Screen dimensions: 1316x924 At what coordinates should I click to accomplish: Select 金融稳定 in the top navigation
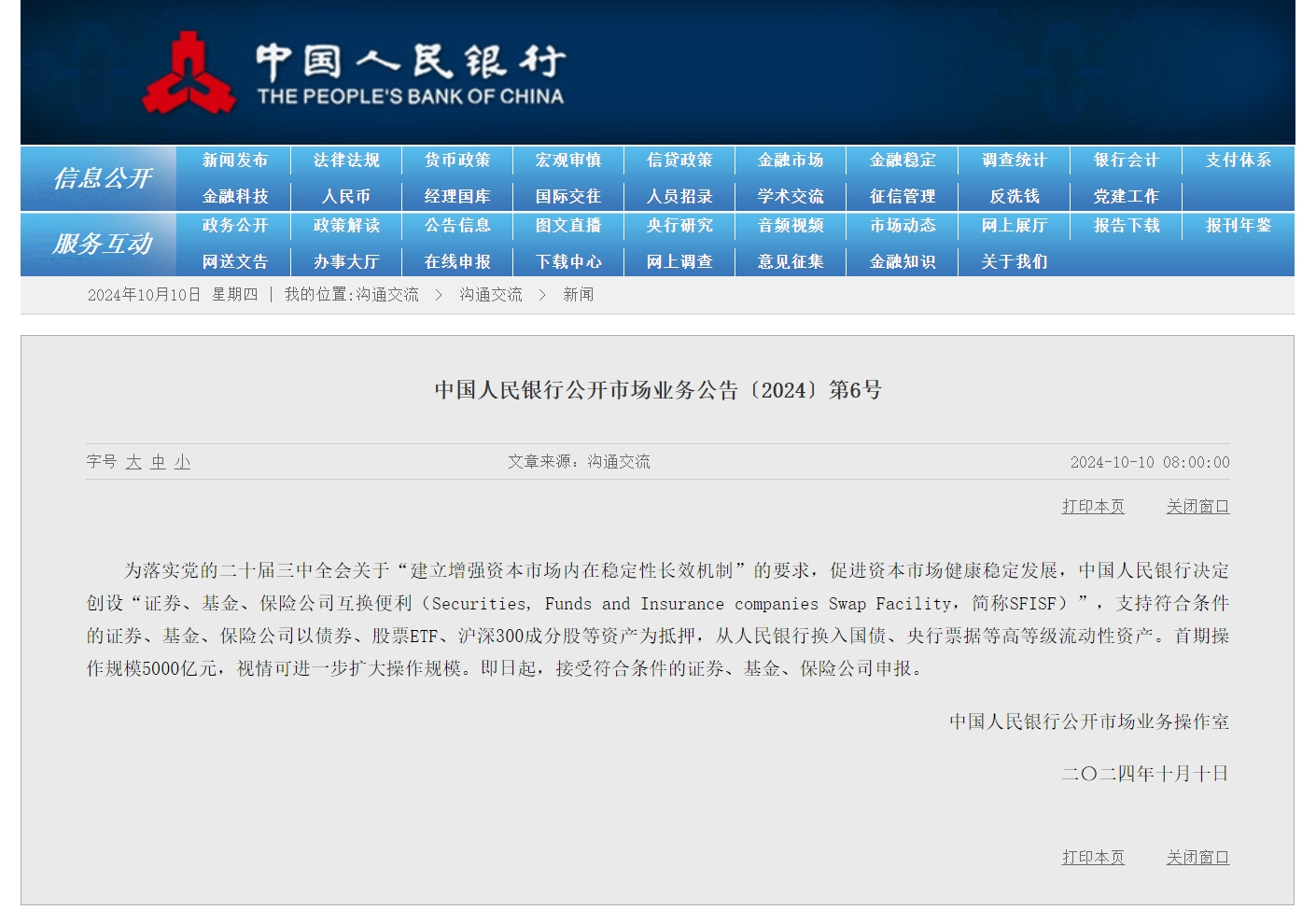903,161
